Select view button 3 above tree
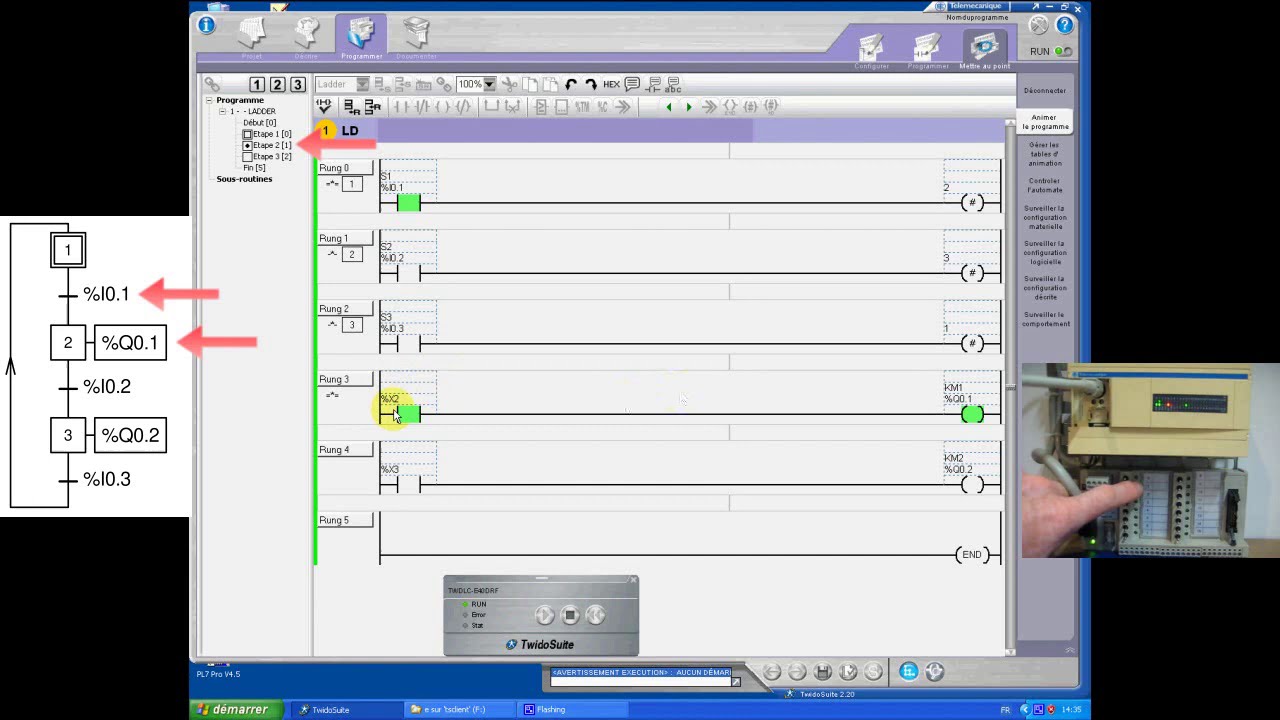 297,85
